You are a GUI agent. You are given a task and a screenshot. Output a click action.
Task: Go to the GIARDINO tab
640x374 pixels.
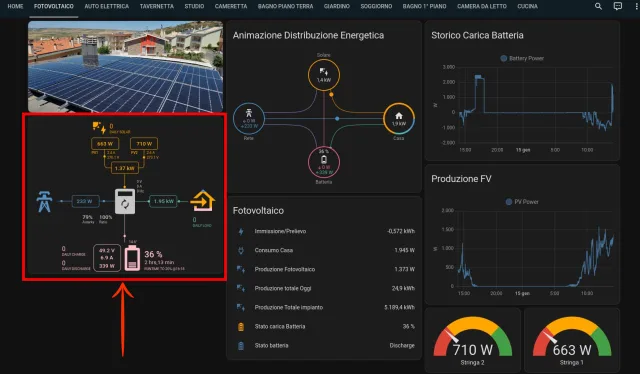(x=337, y=6)
